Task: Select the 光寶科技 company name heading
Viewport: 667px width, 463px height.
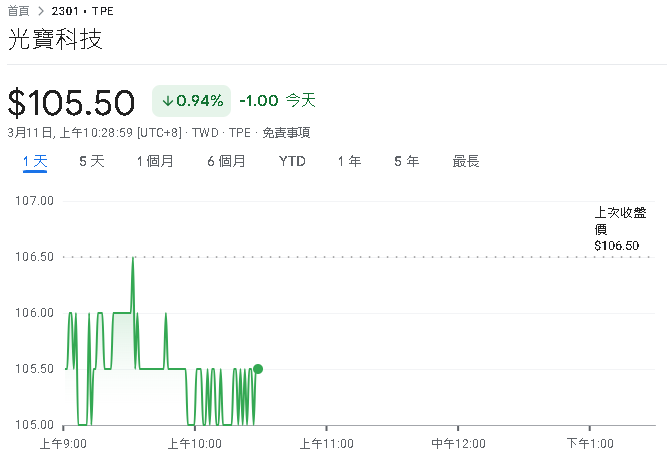Action: coord(55,39)
